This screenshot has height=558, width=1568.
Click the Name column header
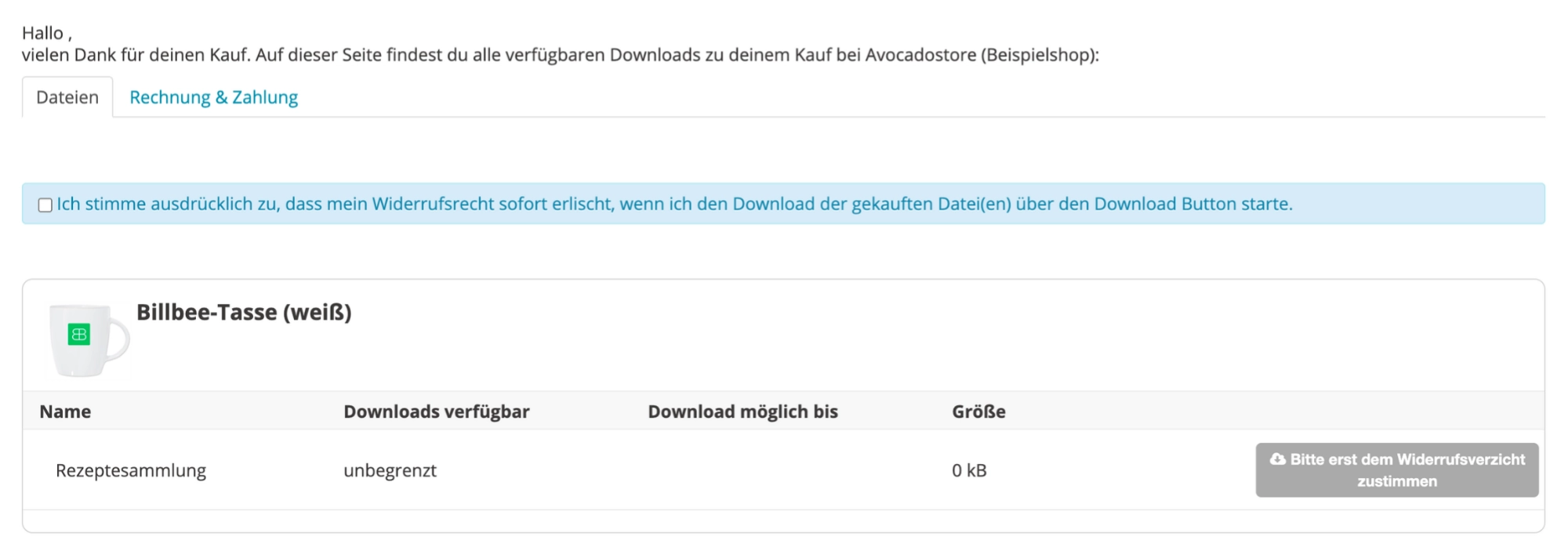(65, 411)
